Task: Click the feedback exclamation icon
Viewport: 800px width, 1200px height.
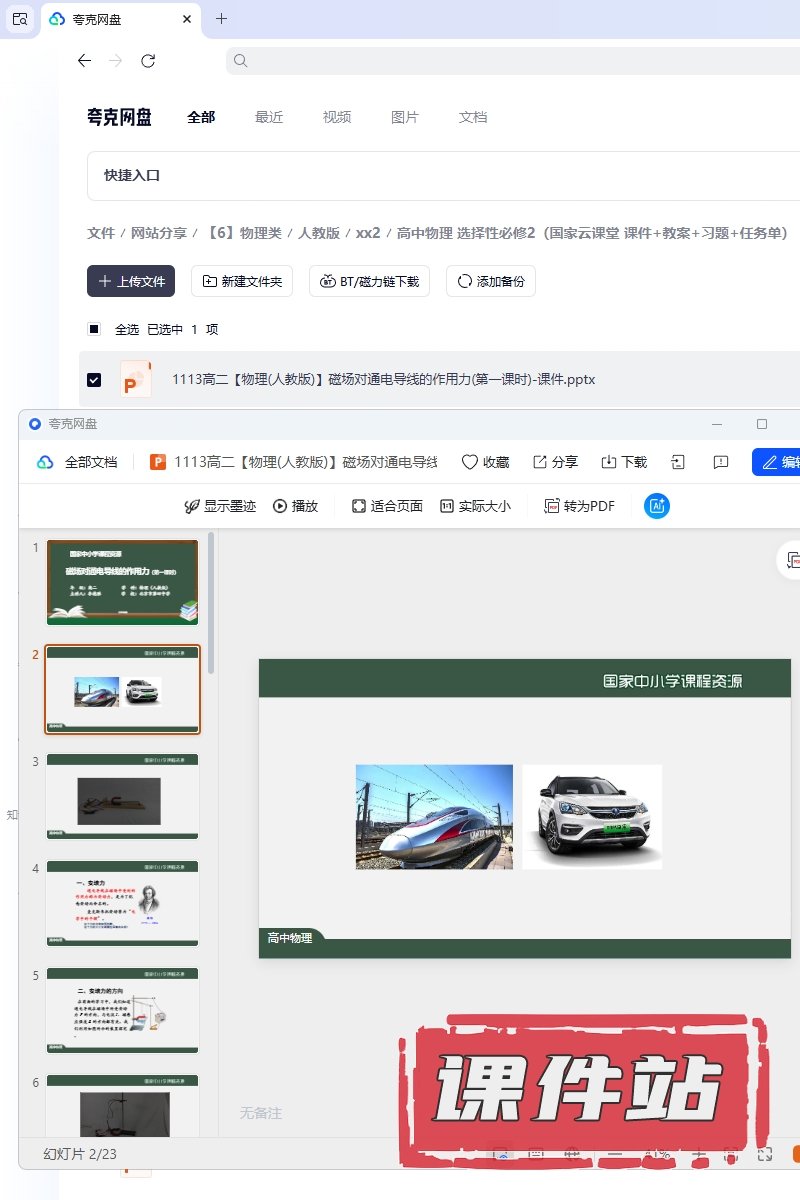Action: click(x=720, y=462)
